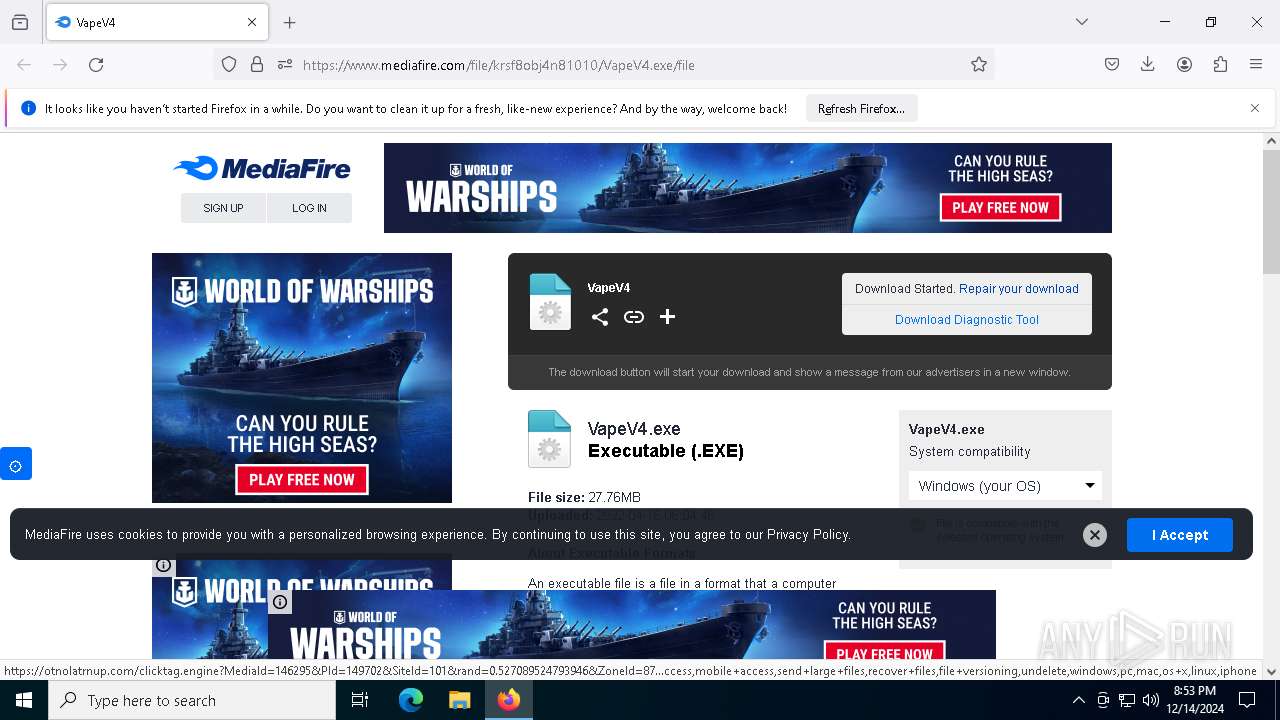Open Firefox downloads panel

pos(1148,65)
